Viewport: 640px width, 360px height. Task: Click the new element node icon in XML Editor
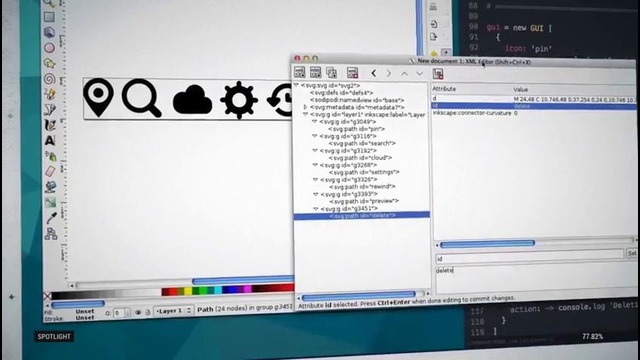[299, 72]
